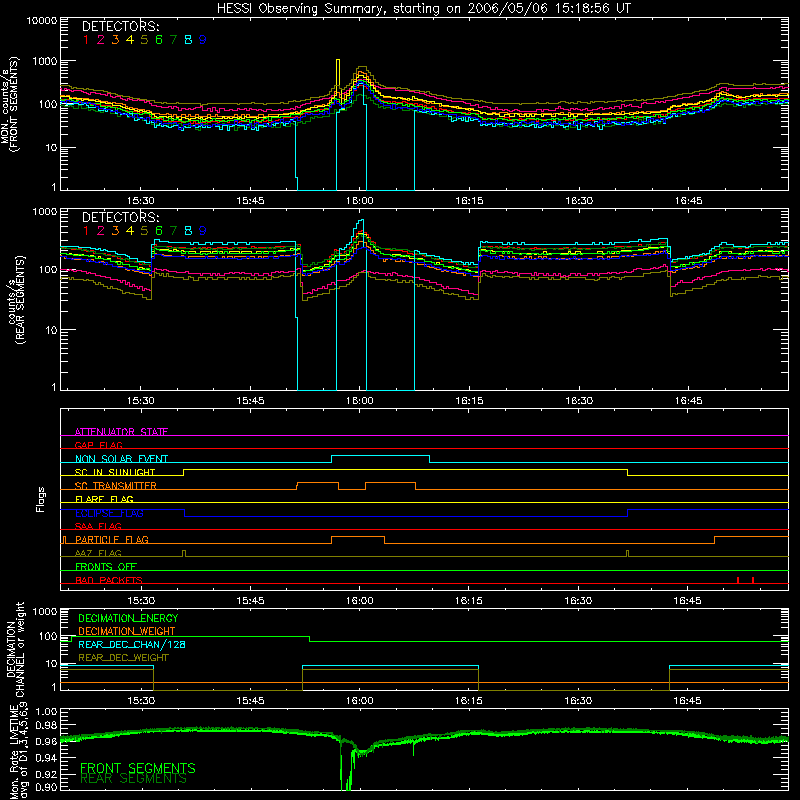Viewport: 800px width, 800px height.
Task: Click the DECIMATION_ENERGY legend label
Action: tap(128, 618)
